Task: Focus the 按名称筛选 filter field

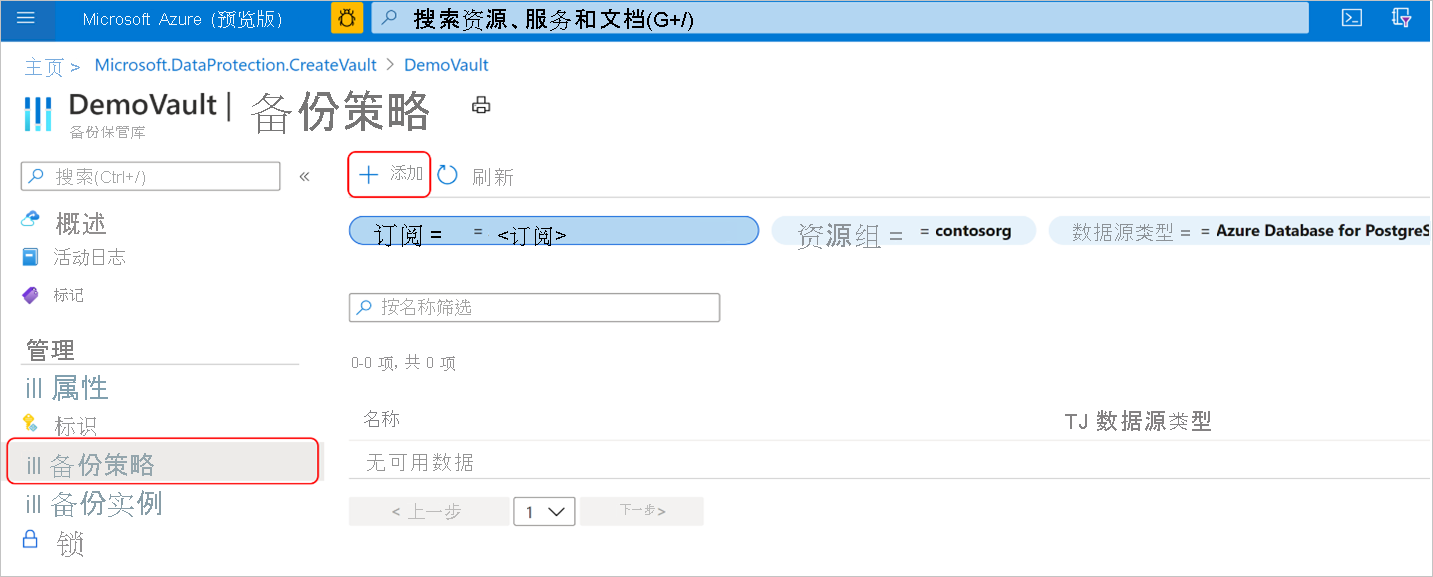Action: [x=534, y=308]
